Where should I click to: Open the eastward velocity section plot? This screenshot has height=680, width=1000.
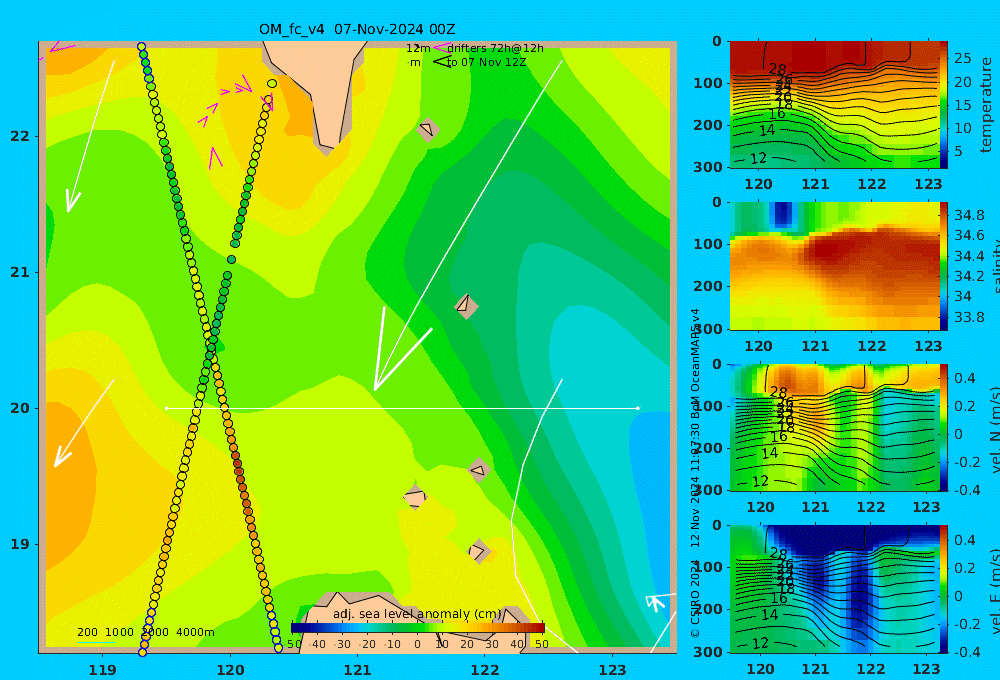834,589
